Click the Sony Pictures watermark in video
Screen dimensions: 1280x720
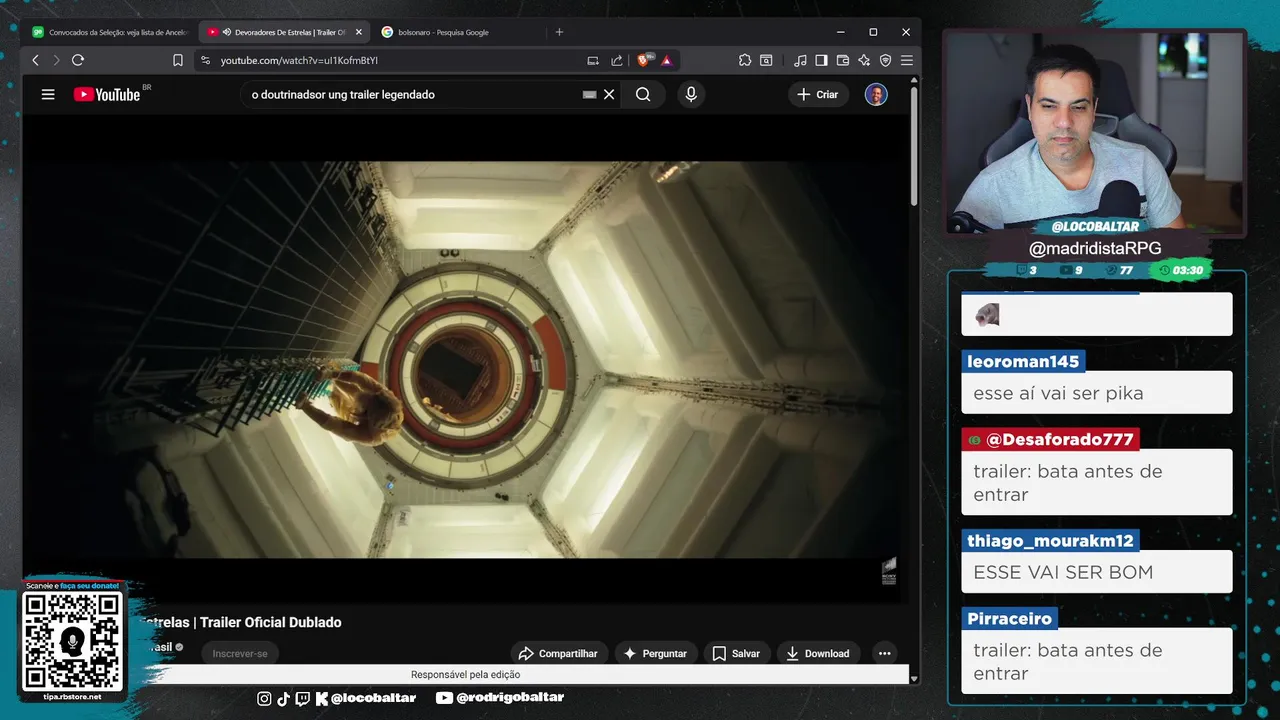[x=889, y=571]
